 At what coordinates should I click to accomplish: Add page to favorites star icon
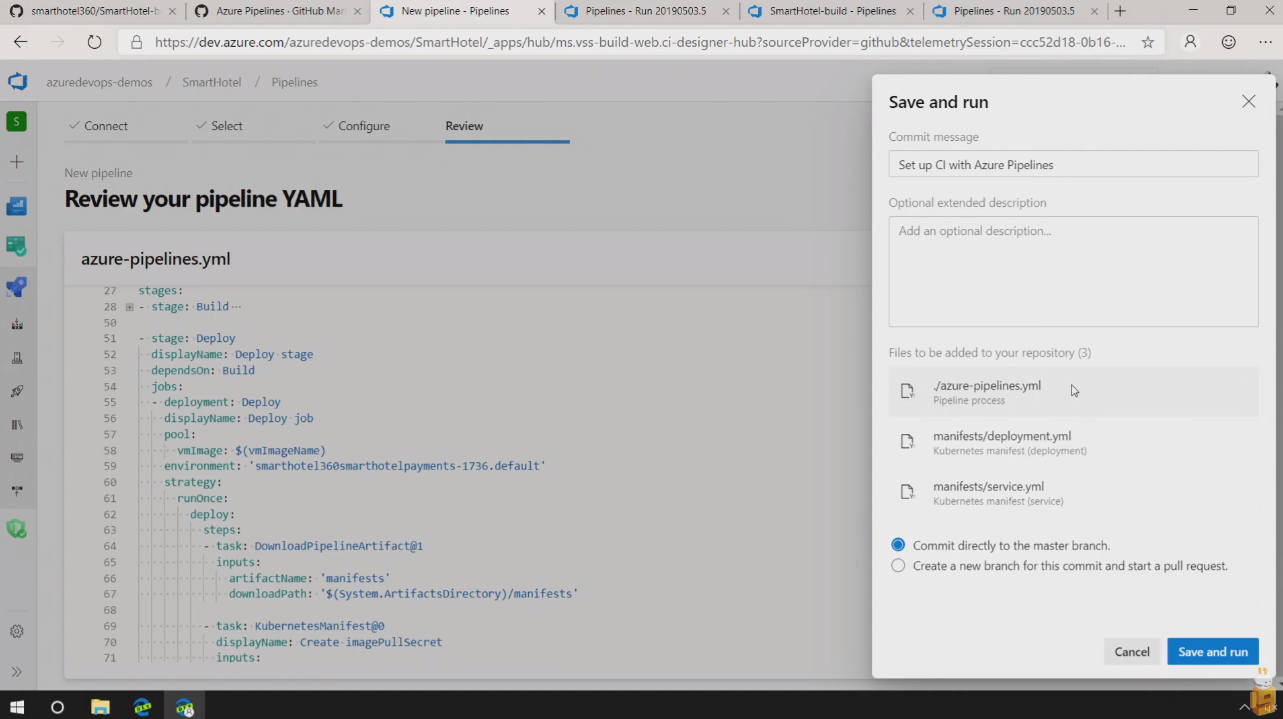tap(1147, 43)
